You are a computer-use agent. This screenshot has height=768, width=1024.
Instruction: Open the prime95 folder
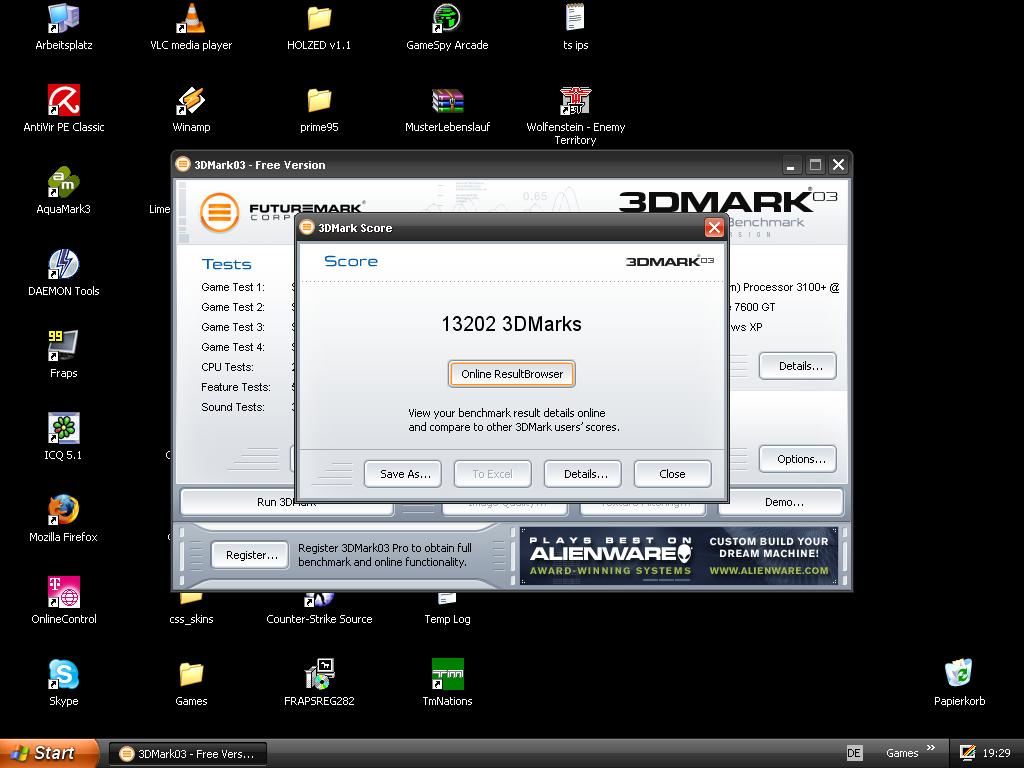tap(319, 109)
